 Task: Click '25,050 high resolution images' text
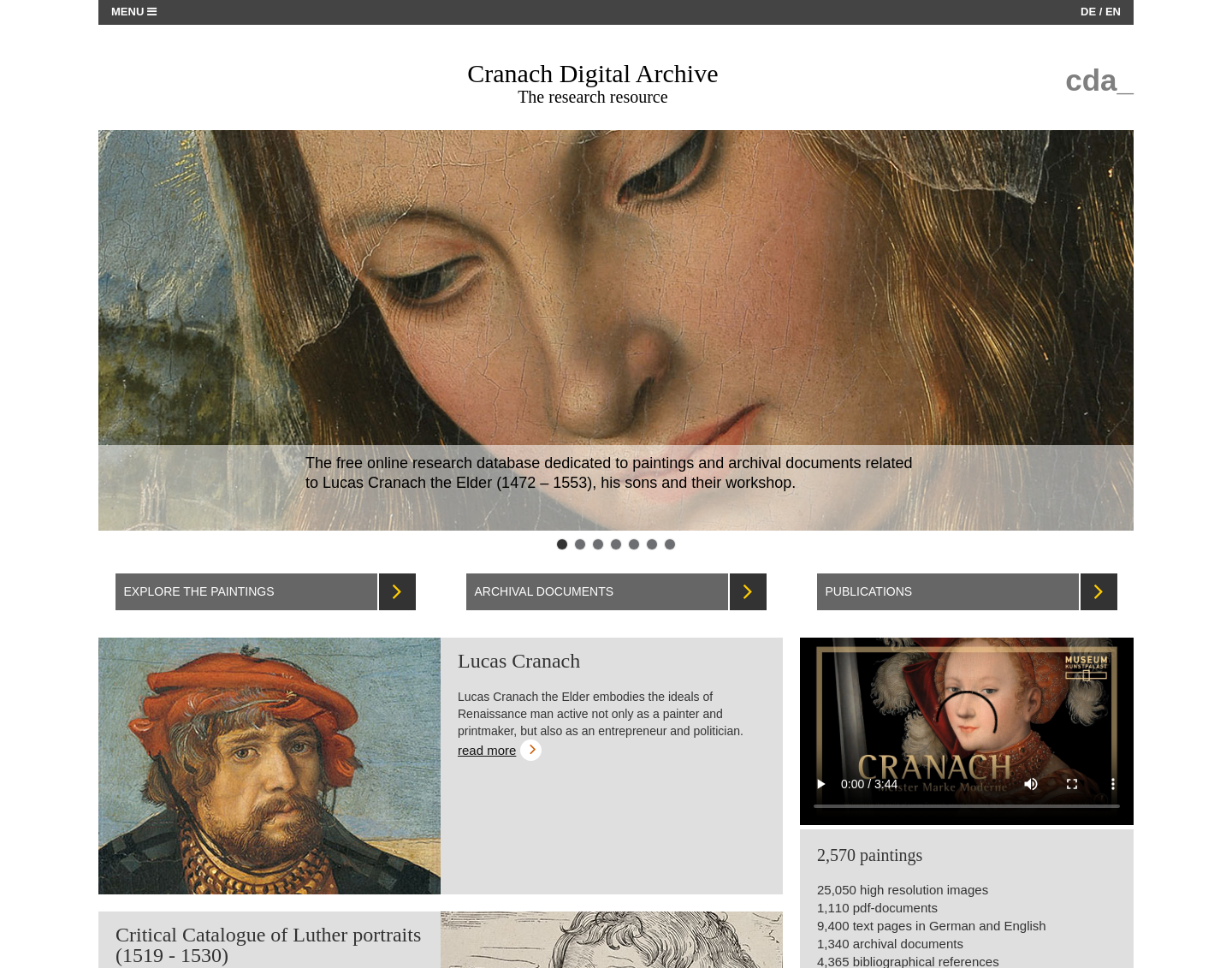[903, 890]
